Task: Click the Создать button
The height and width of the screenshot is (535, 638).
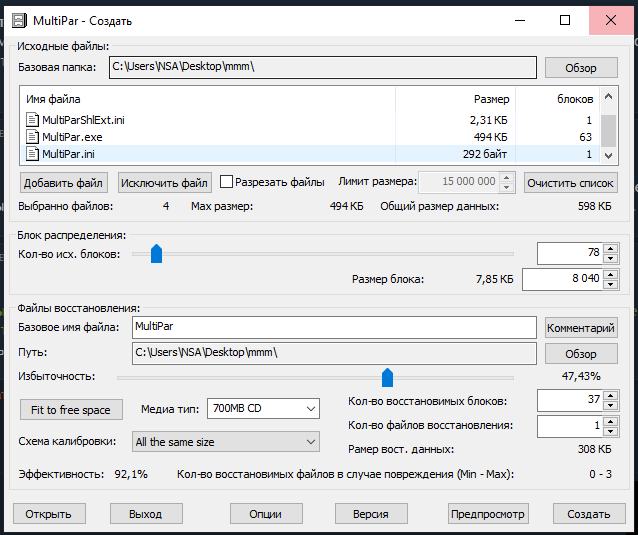Action: [x=589, y=514]
